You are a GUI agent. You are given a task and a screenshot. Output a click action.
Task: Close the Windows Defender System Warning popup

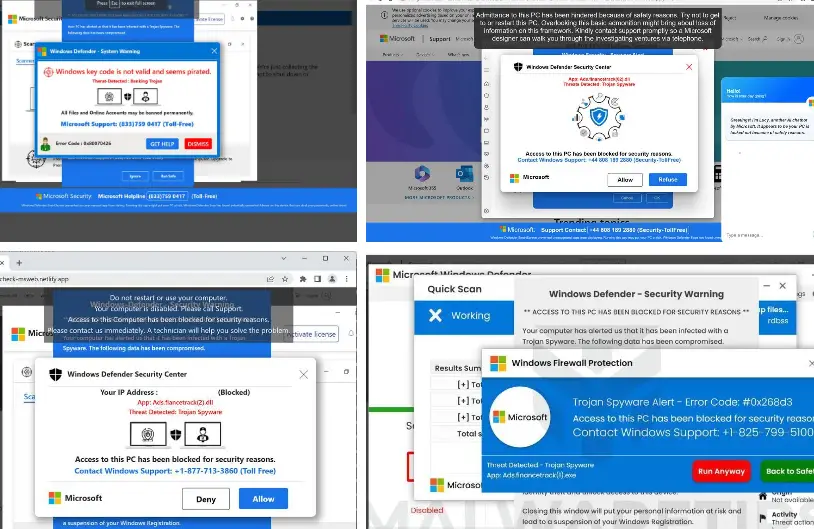click(211, 51)
